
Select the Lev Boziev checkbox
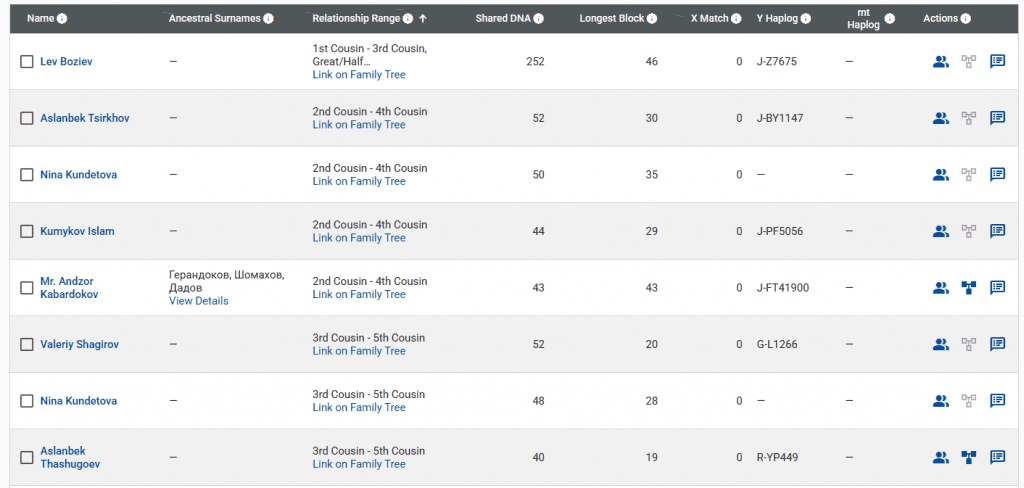coord(27,62)
